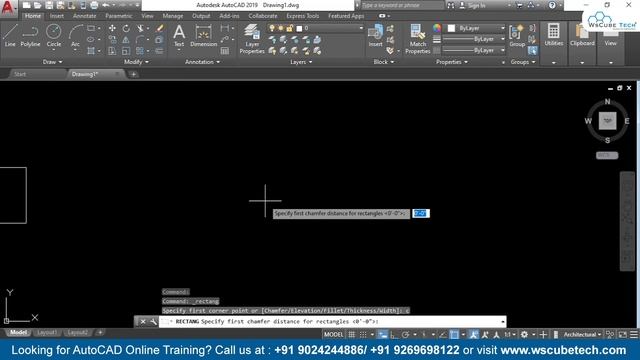Viewport: 640px width, 360px height.
Task: Open the layer 0 dropdown list
Action: [x=361, y=28]
